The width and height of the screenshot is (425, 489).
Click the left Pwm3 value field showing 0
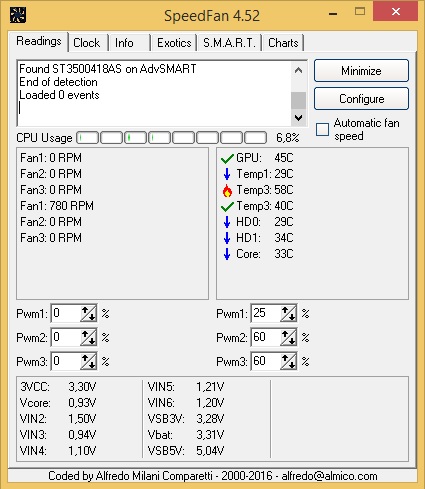tap(66, 361)
